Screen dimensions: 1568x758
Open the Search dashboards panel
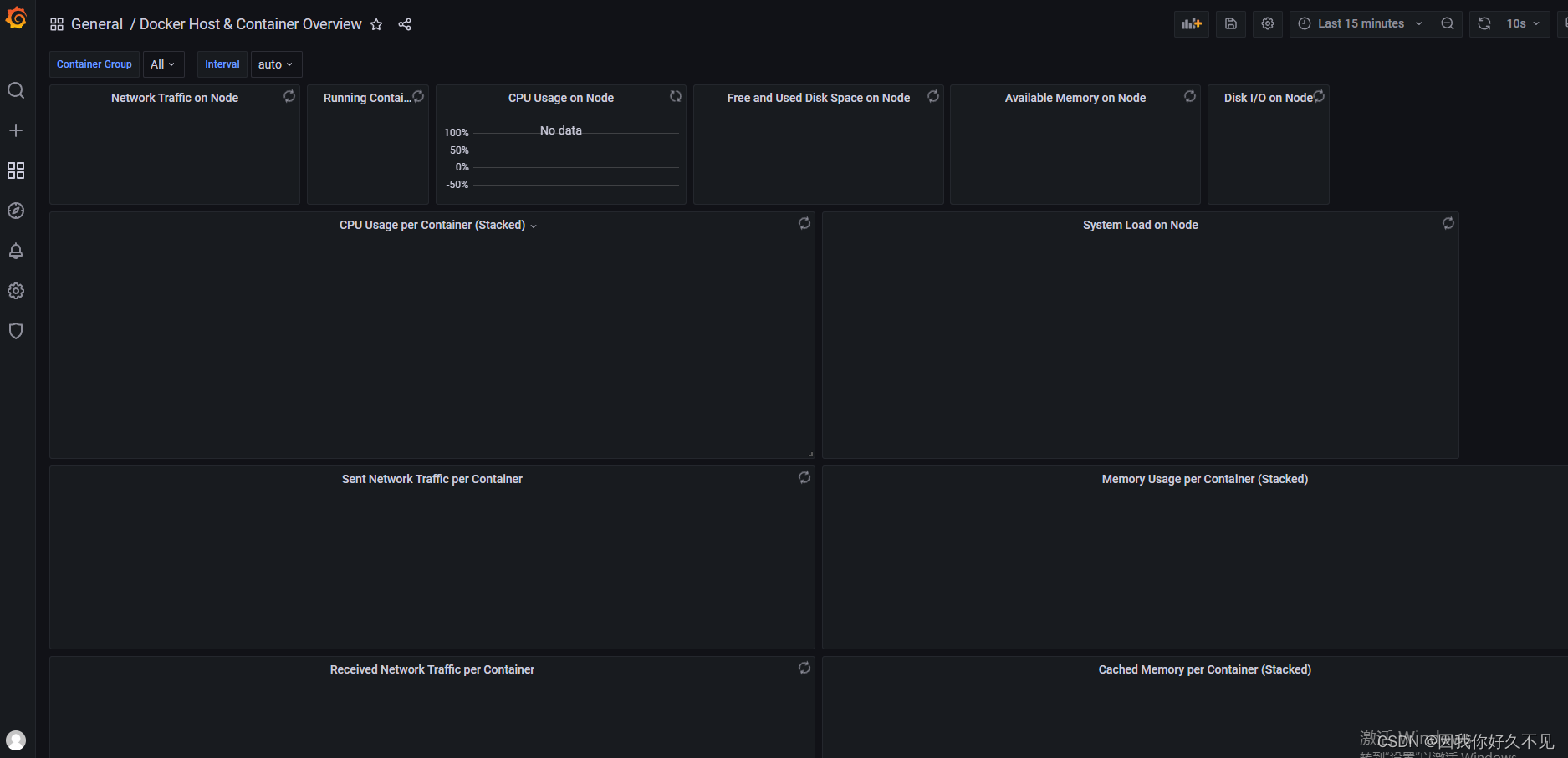16,90
